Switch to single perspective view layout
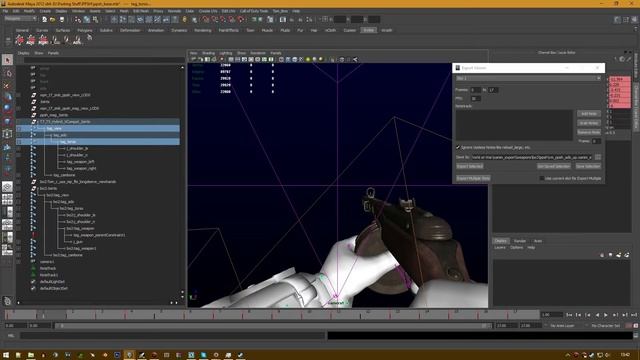640x360 pixels. 7,187
